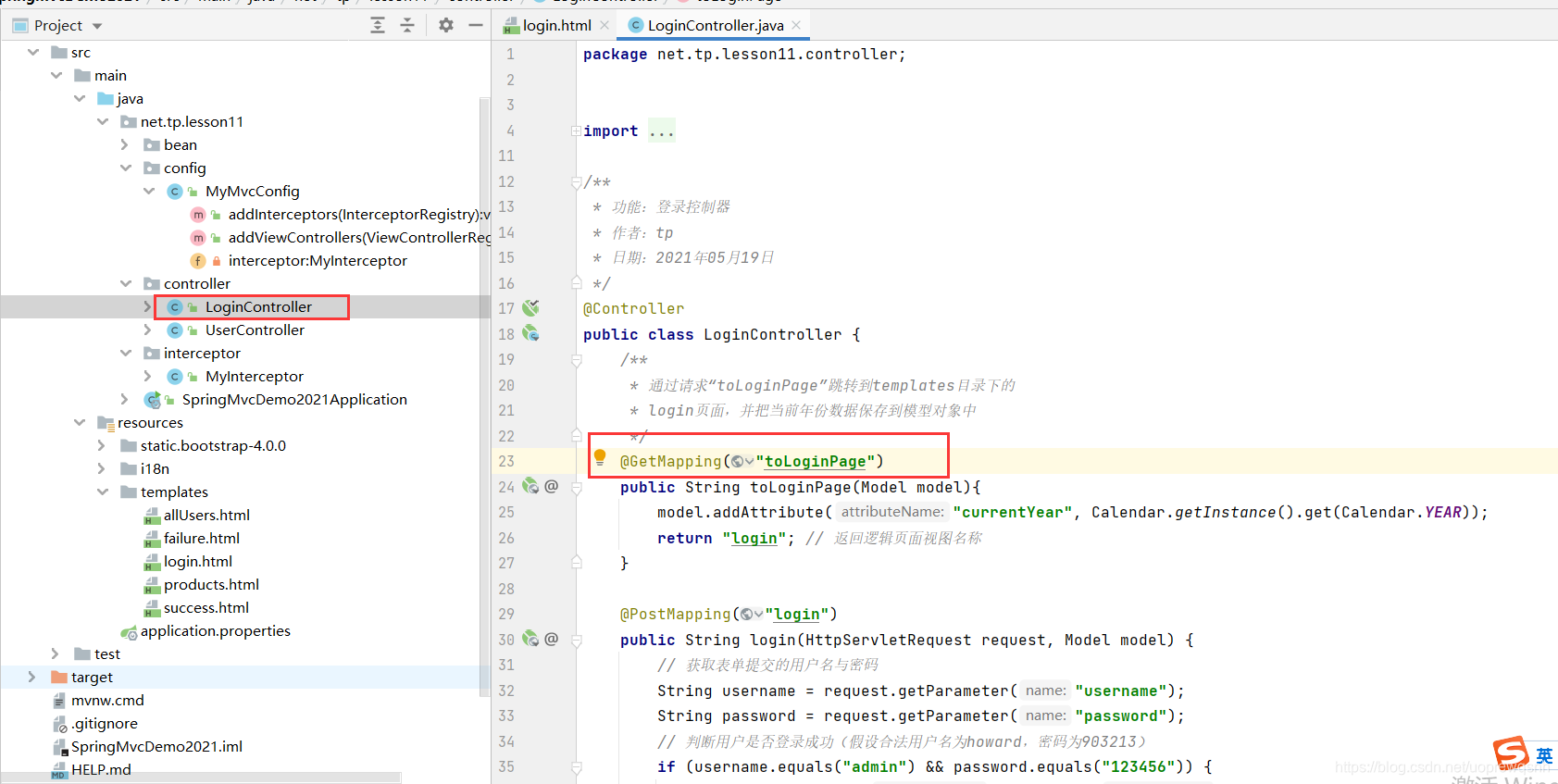The image size is (1558, 784).
Task: Collapse the main folder
Action: [56, 76]
